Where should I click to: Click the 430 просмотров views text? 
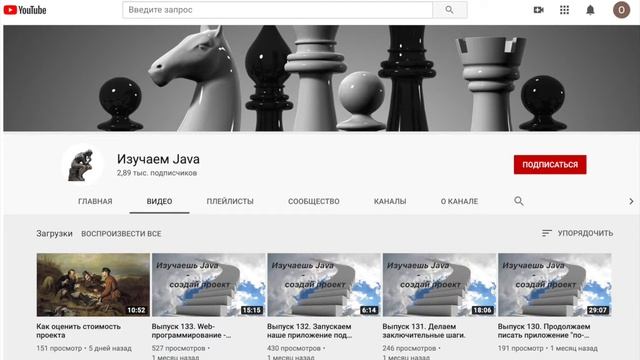point(294,348)
